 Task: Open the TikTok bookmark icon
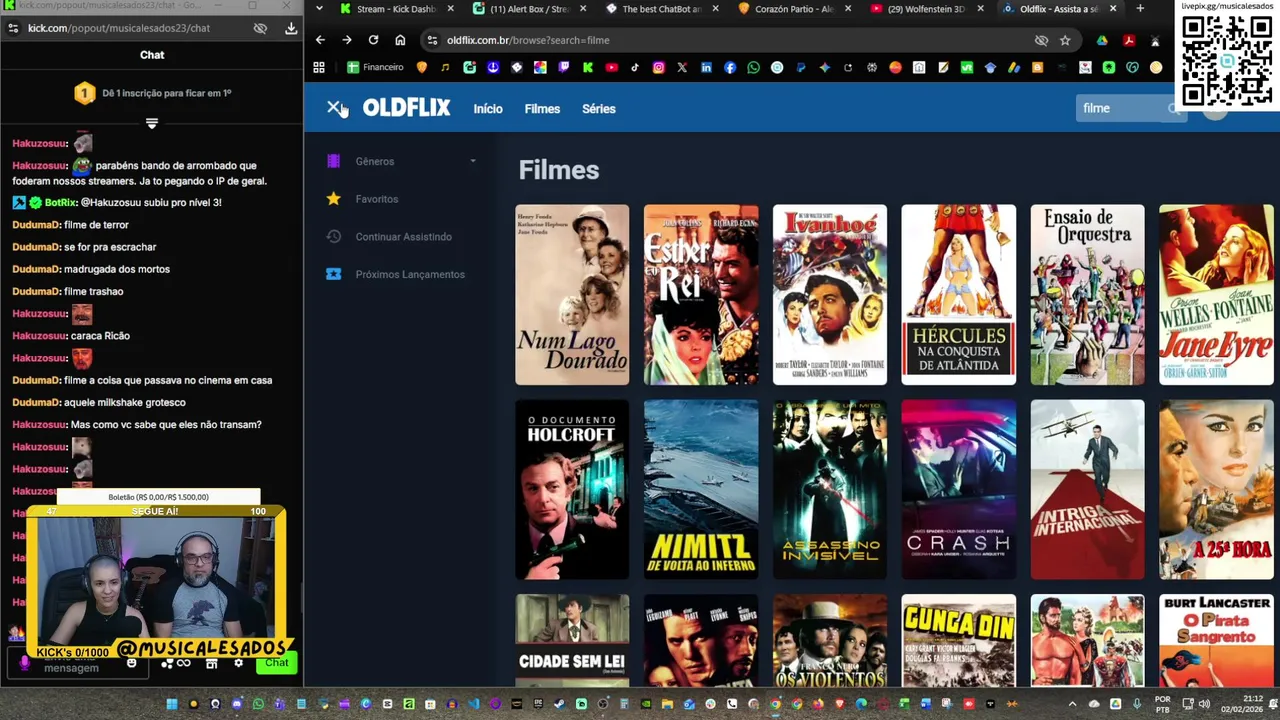[x=635, y=67]
